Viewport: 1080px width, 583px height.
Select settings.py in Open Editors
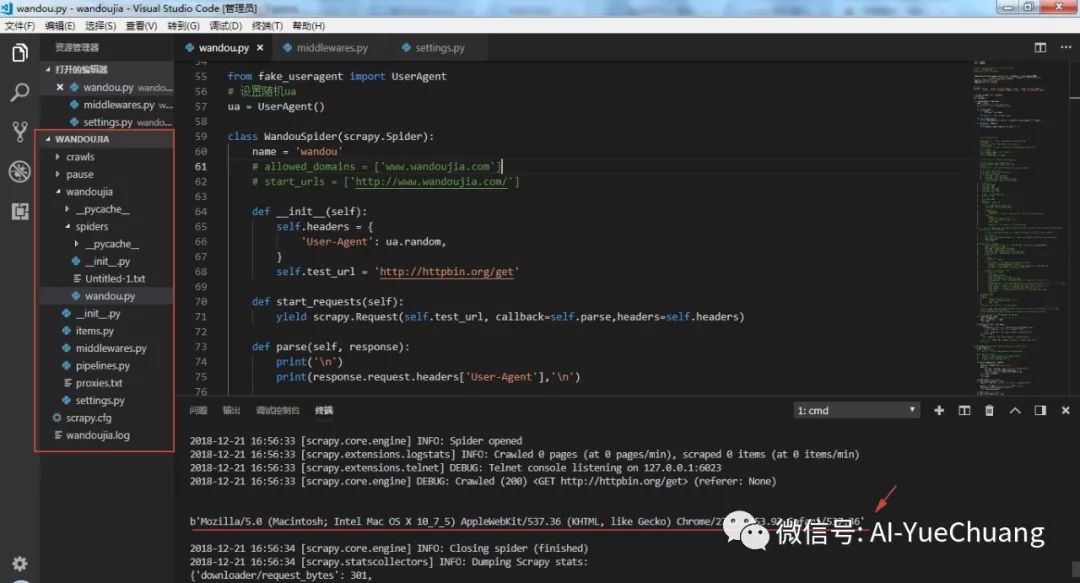pyautogui.click(x=107, y=122)
